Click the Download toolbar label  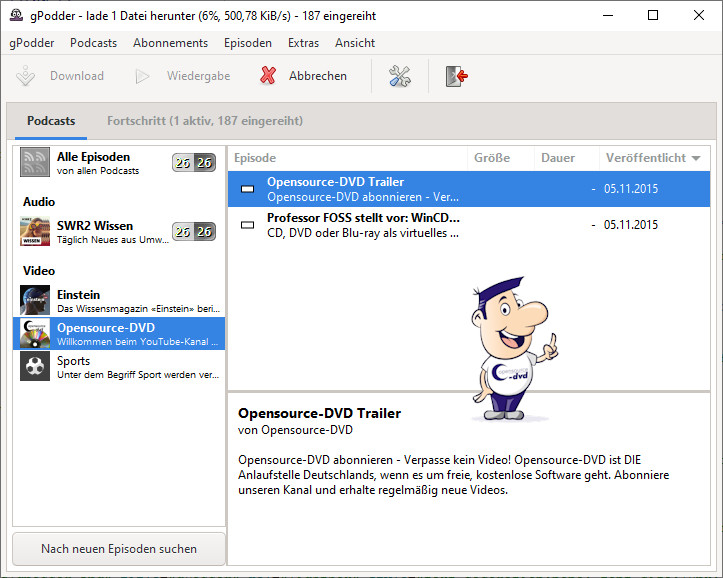(x=77, y=76)
